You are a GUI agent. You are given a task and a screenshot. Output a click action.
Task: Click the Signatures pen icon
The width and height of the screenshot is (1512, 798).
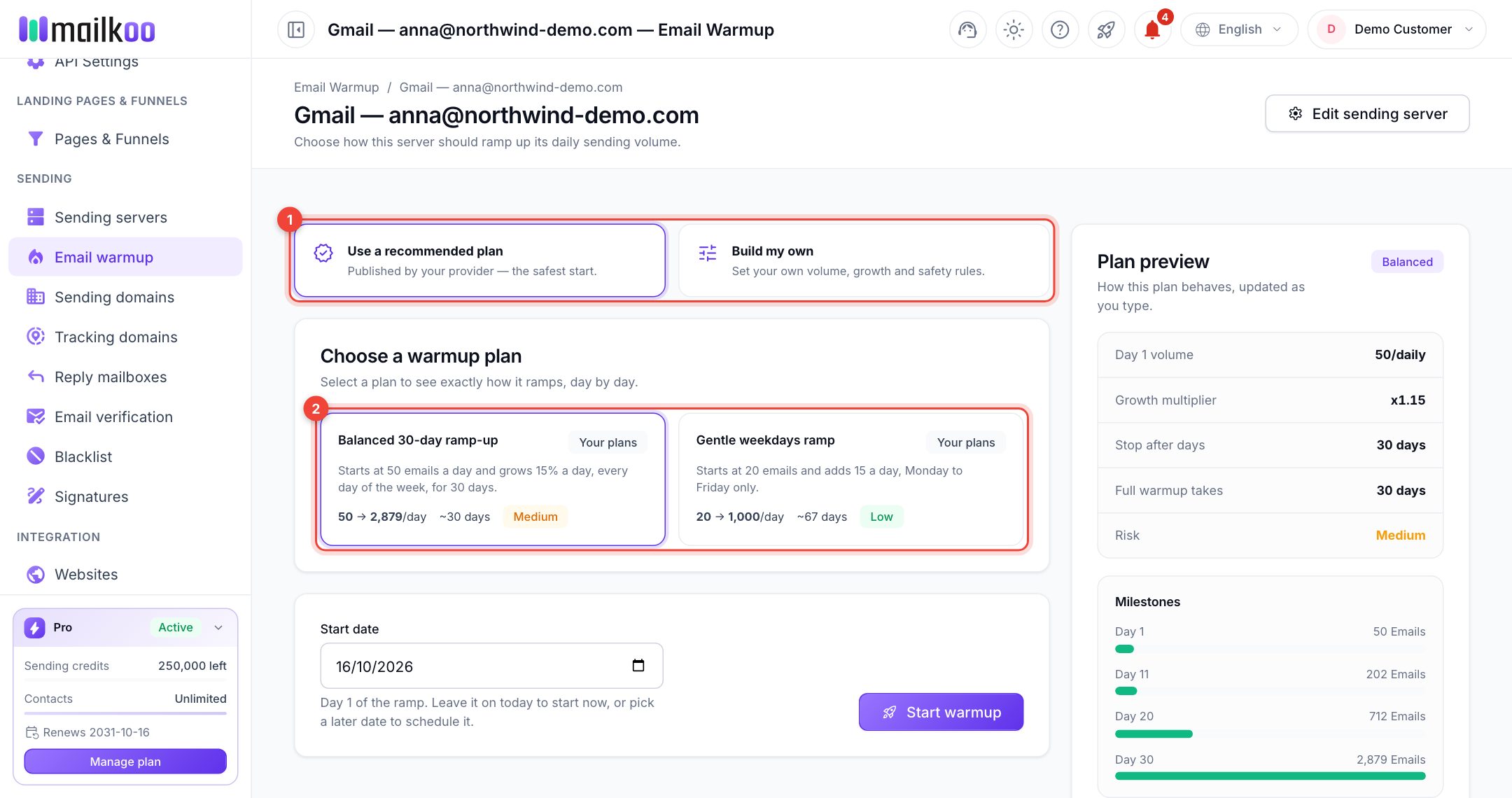tap(35, 496)
